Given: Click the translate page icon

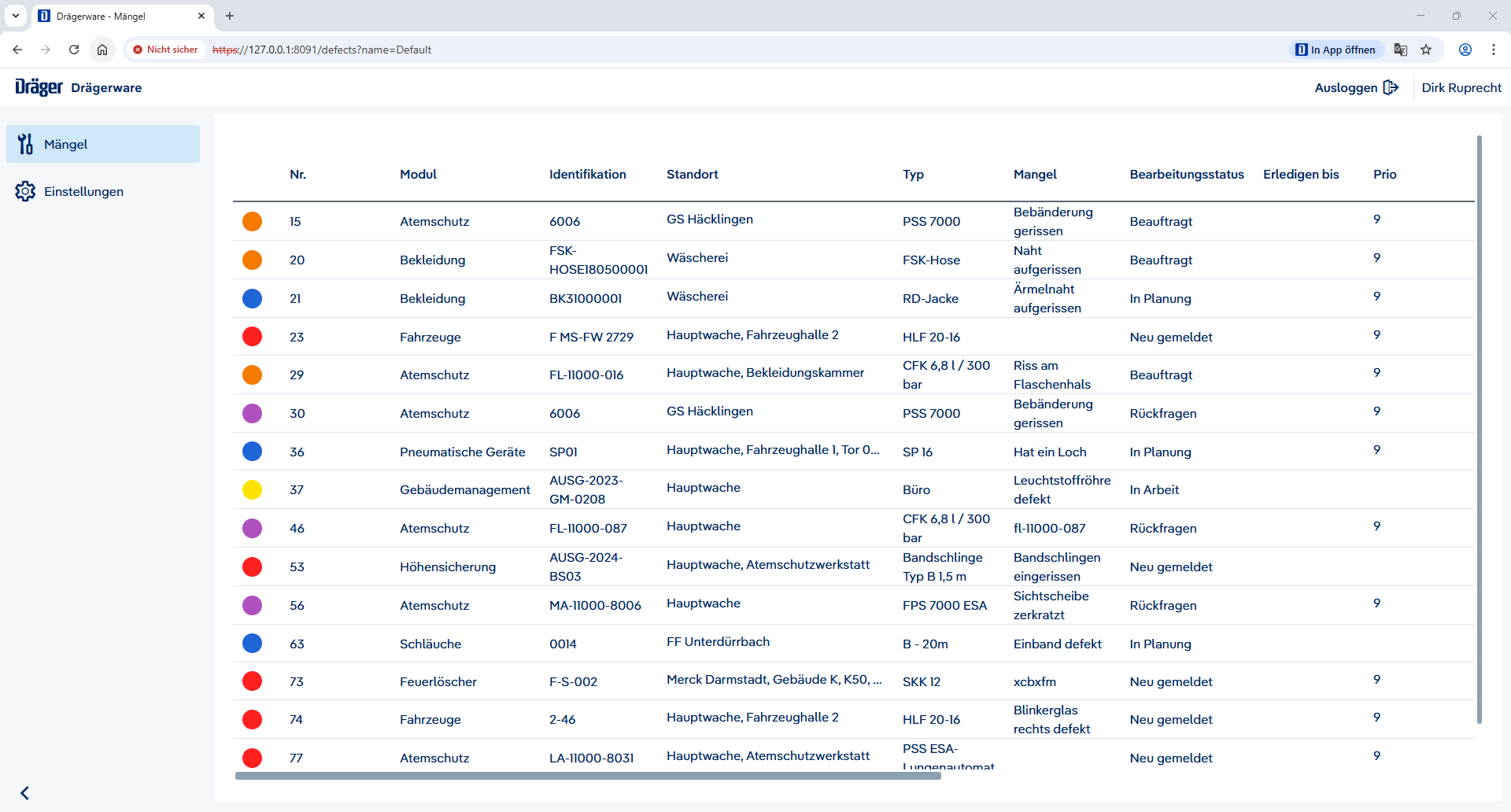Looking at the screenshot, I should (x=1401, y=50).
